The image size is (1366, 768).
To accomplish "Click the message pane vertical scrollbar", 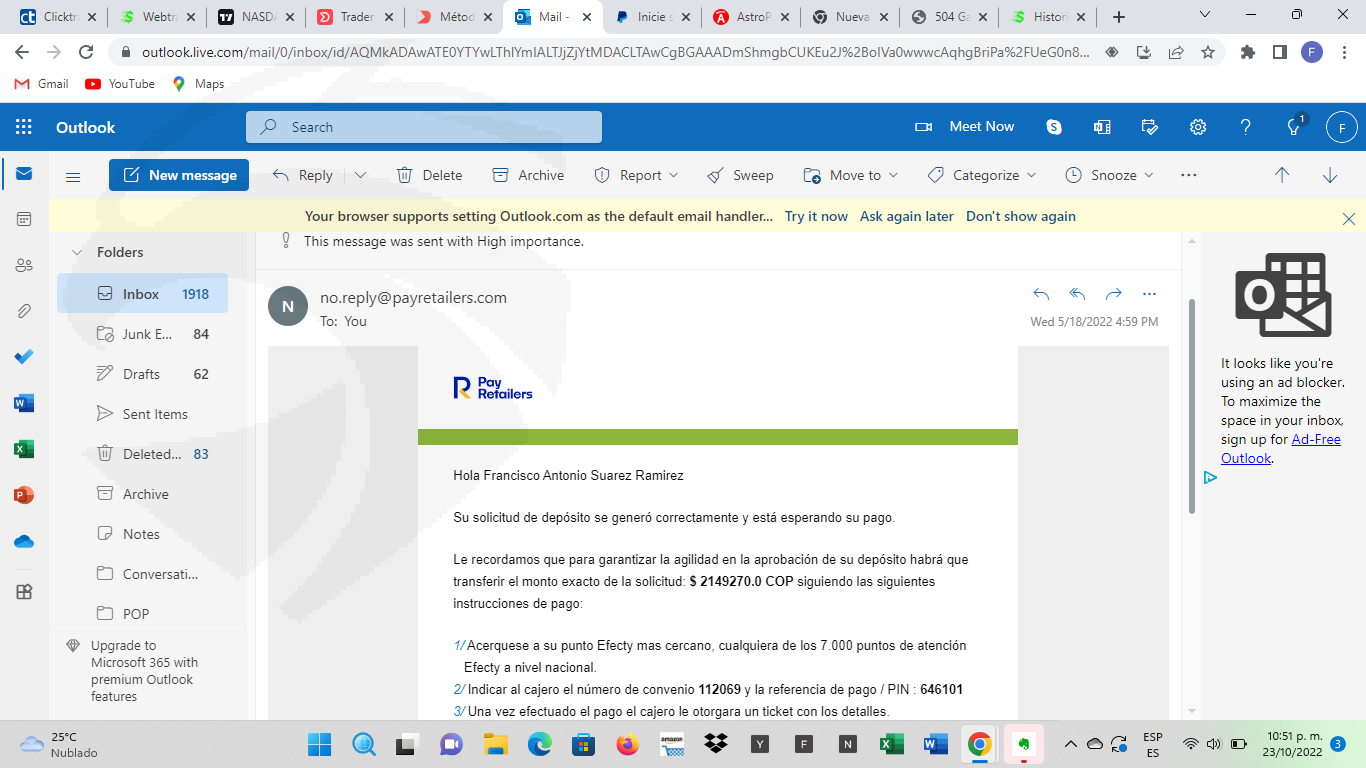I will tap(1190, 405).
